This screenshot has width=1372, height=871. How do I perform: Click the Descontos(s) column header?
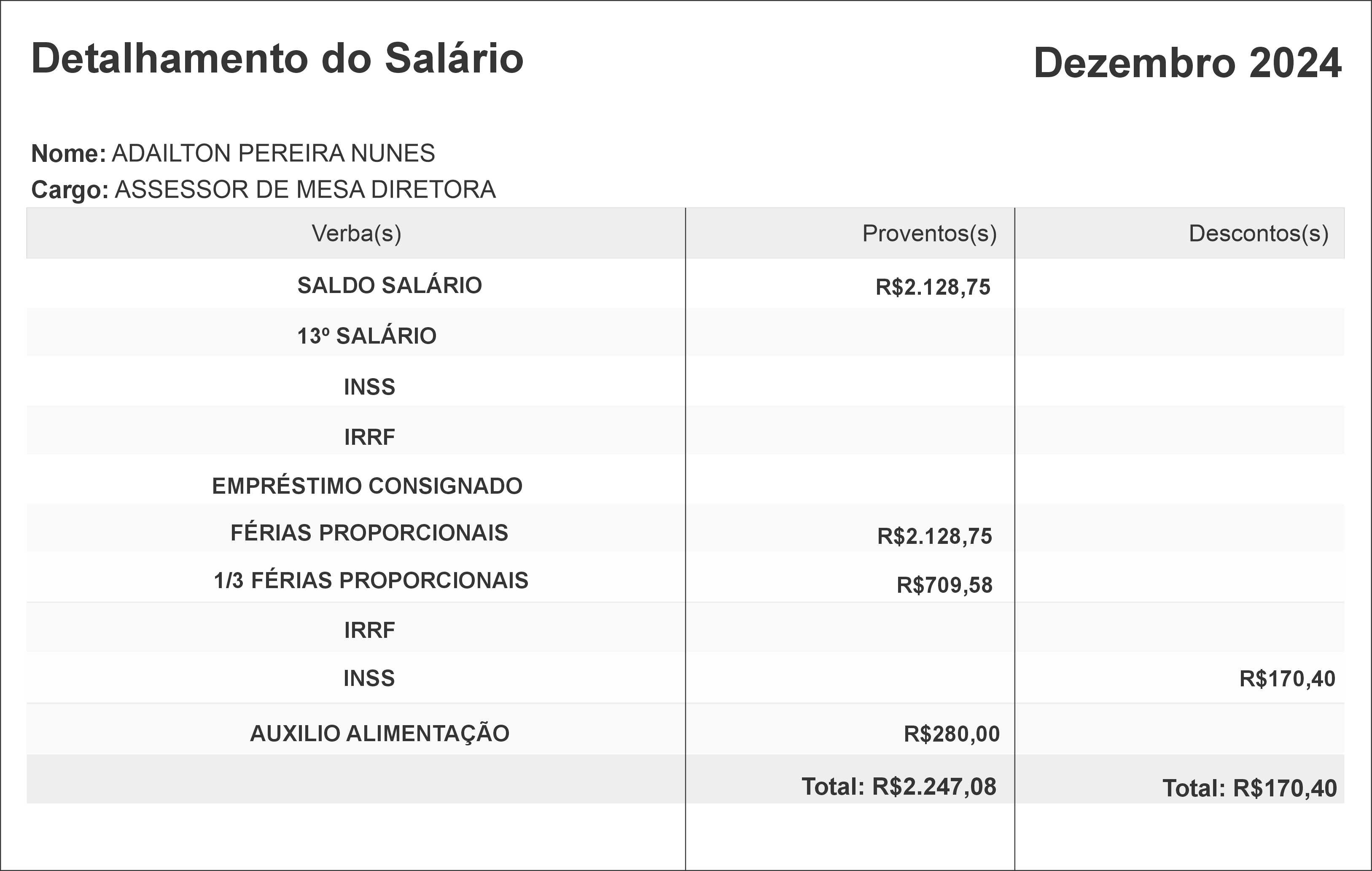coord(1259,234)
